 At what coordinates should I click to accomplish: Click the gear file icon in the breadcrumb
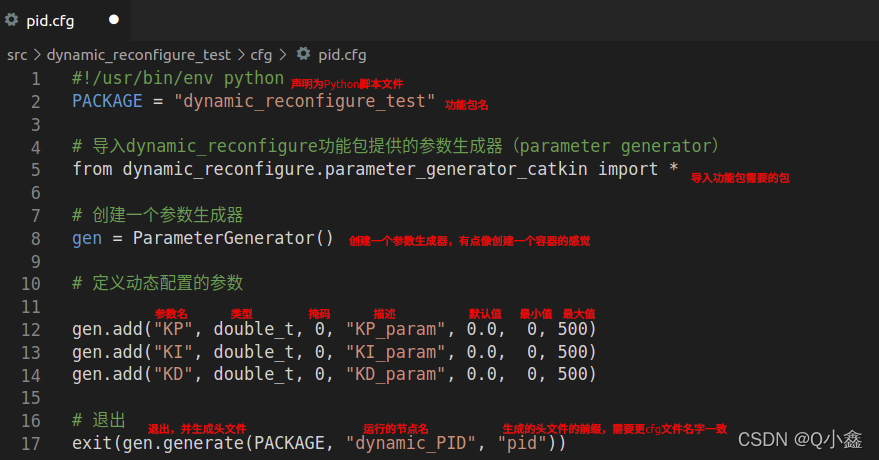coord(303,55)
